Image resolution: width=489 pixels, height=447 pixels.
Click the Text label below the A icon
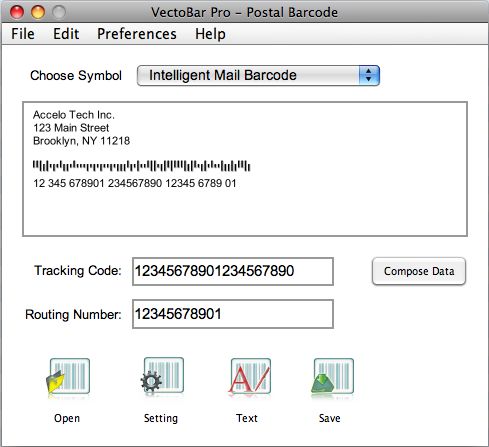tap(247, 418)
